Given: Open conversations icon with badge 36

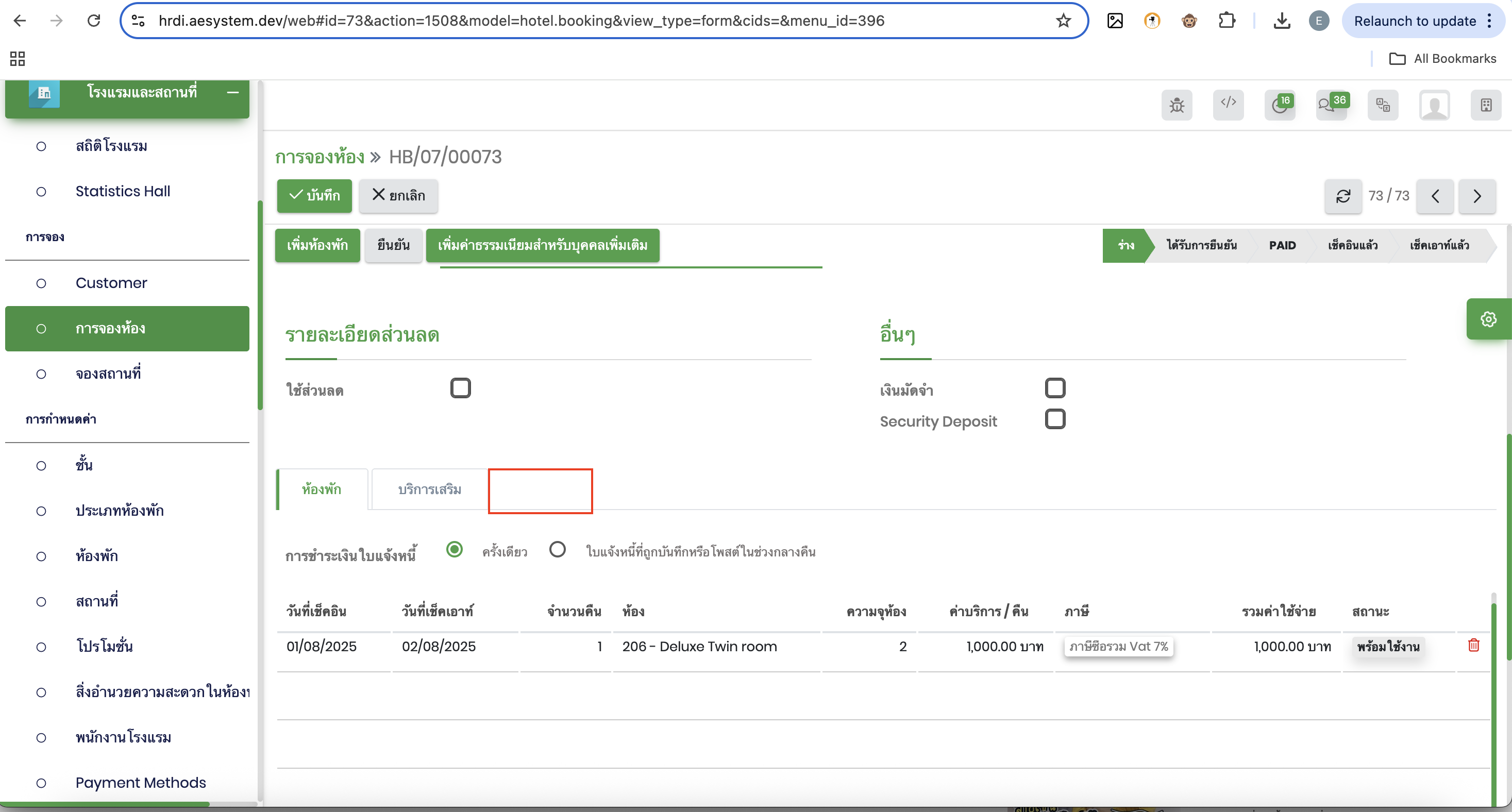Looking at the screenshot, I should point(1331,105).
